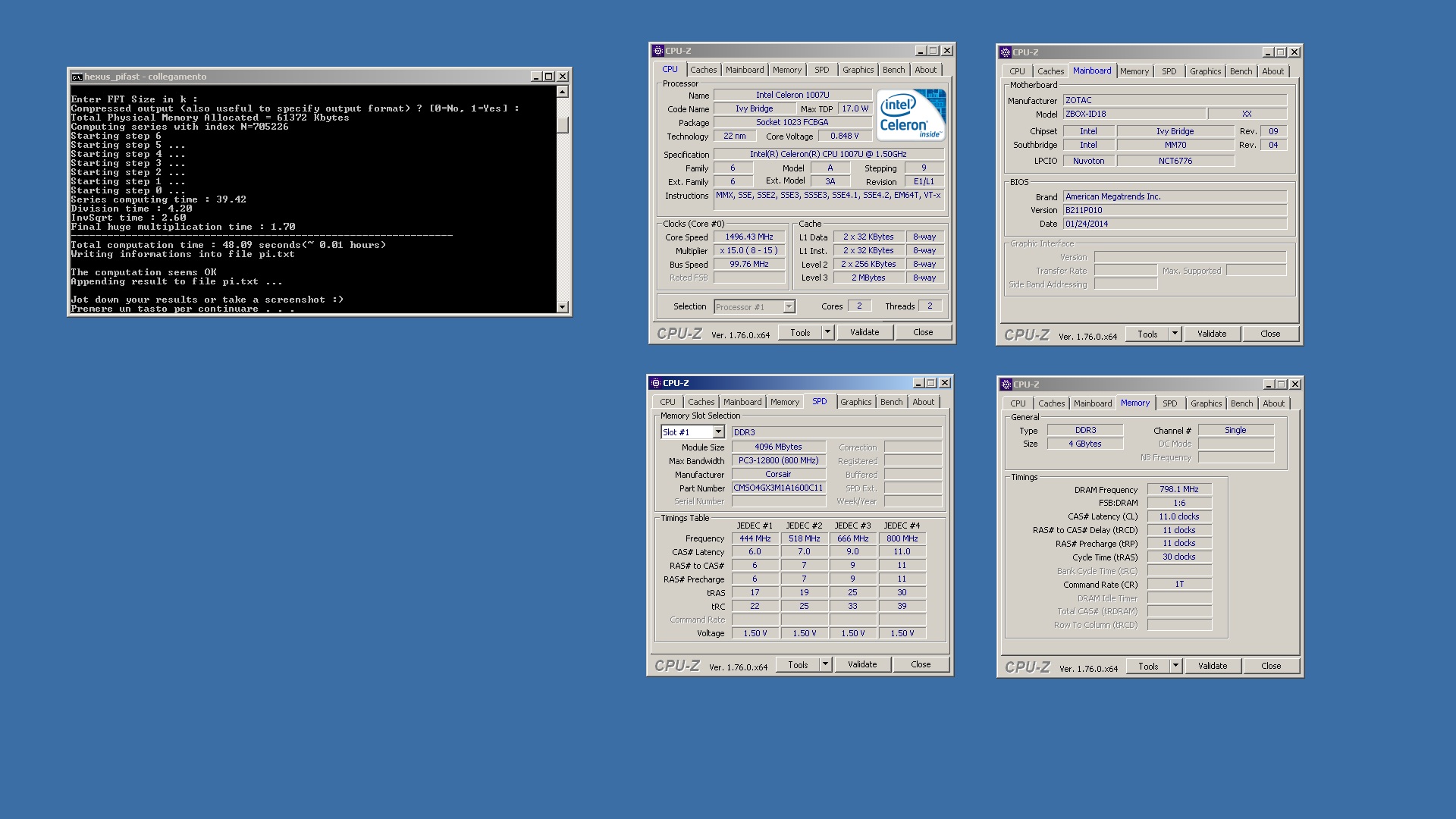Click the ZBOX-ID18 model field

pyautogui.click(x=1134, y=114)
